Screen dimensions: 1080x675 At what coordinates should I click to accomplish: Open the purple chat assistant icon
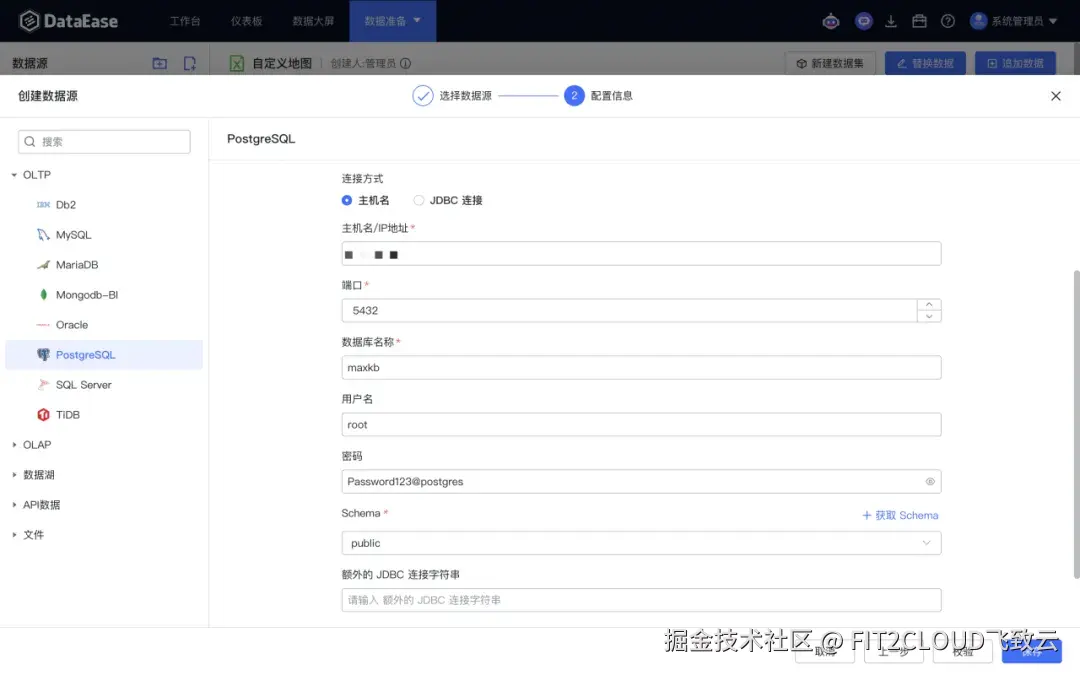[863, 21]
